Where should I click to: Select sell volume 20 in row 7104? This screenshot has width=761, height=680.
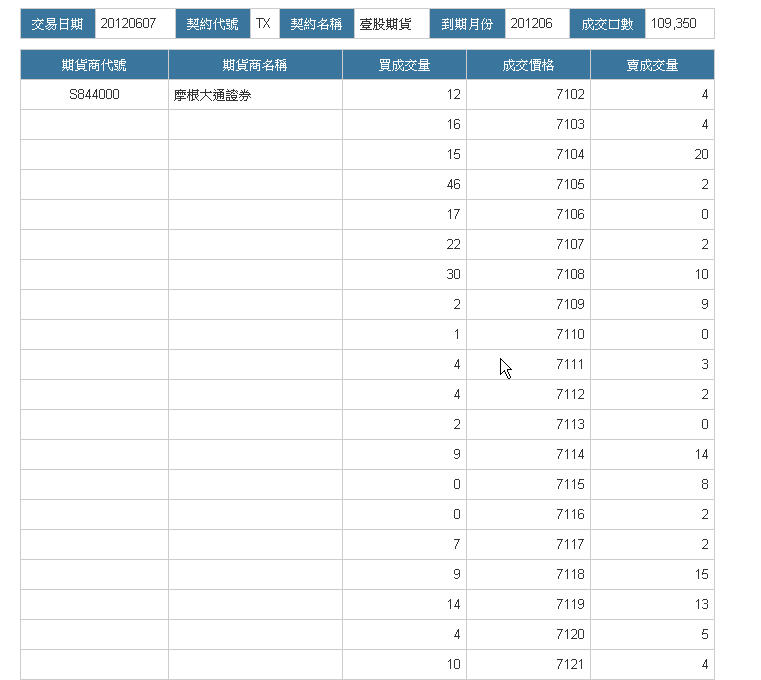pyautogui.click(x=701, y=154)
